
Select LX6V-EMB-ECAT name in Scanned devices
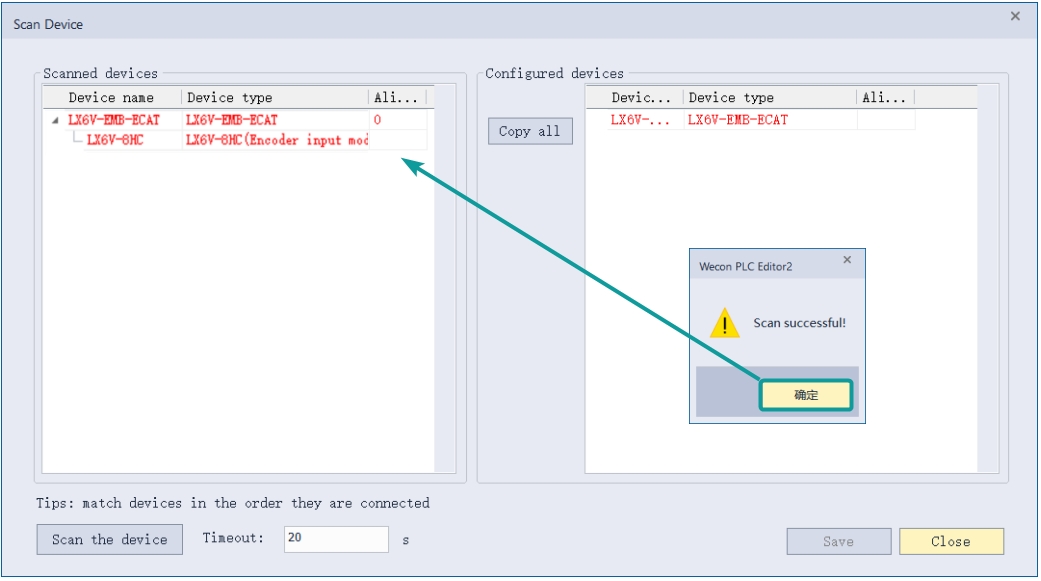pyautogui.click(x=113, y=120)
